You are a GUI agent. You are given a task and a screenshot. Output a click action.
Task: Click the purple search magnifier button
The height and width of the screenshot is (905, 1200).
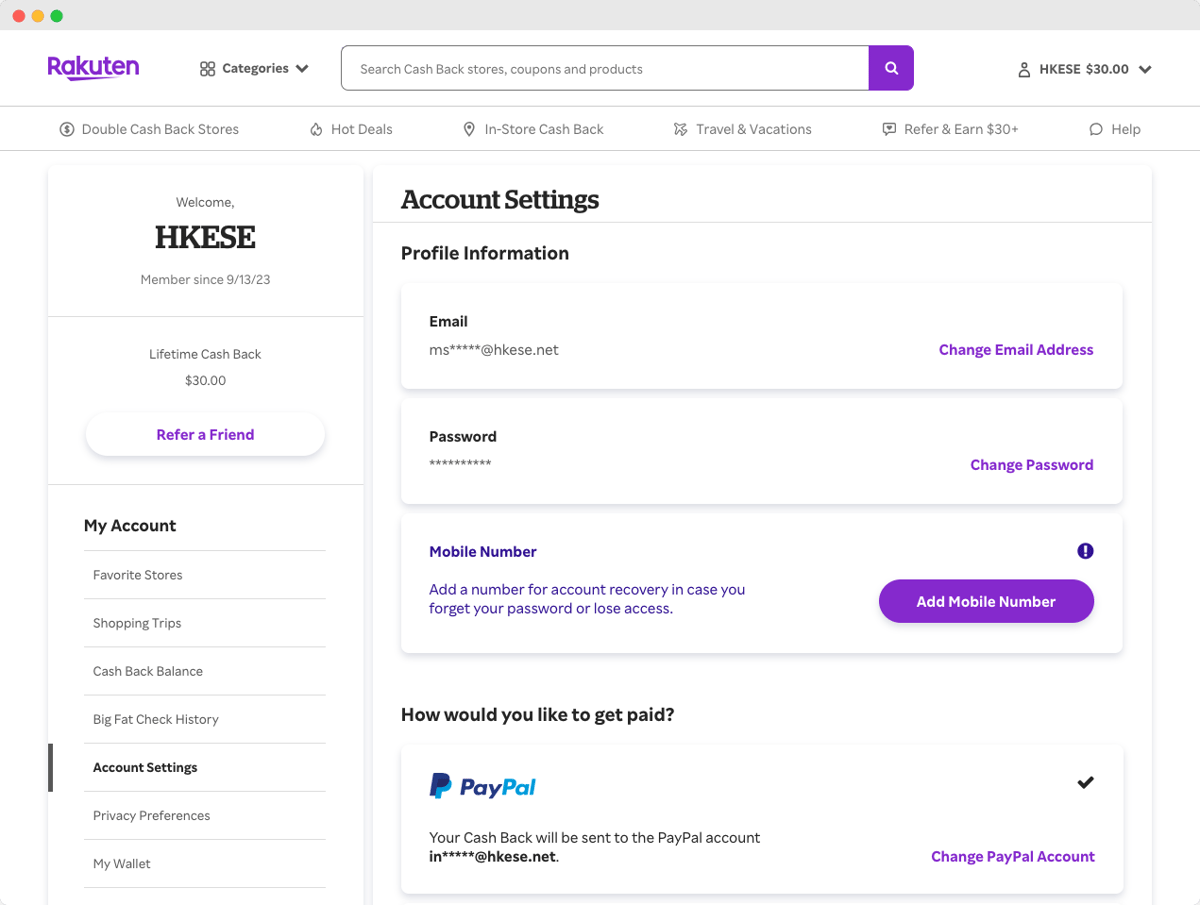[x=891, y=69]
